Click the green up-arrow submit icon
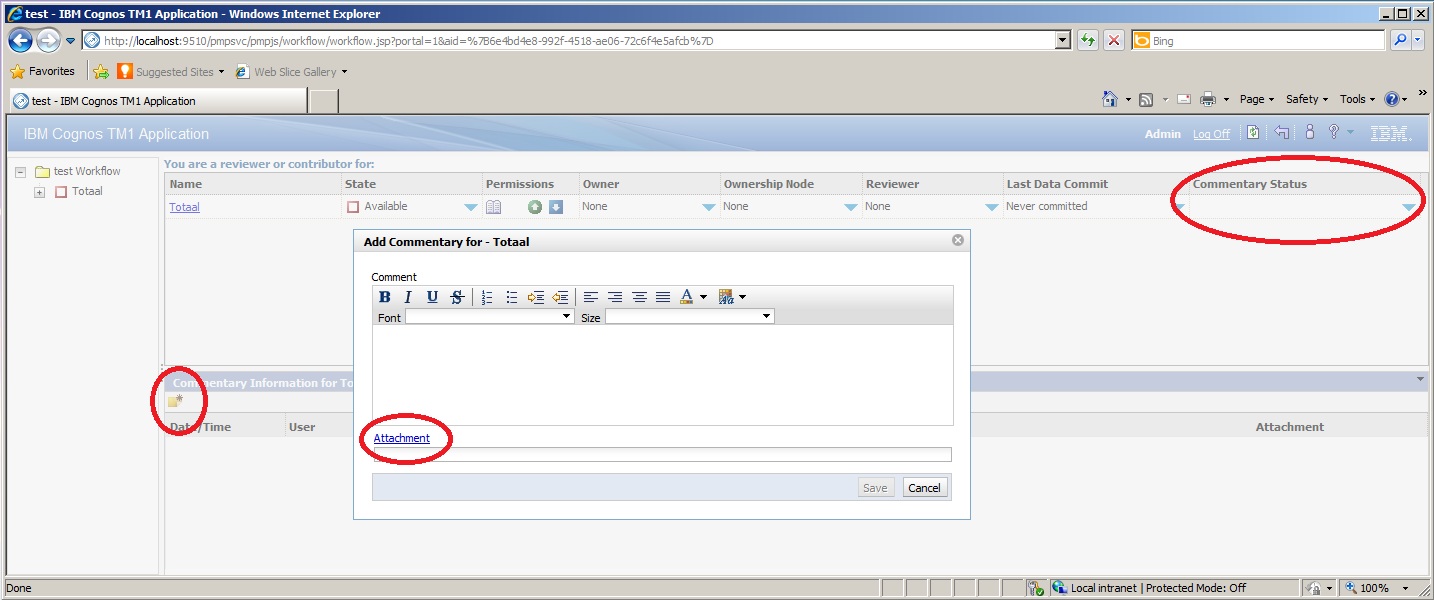 coord(535,207)
